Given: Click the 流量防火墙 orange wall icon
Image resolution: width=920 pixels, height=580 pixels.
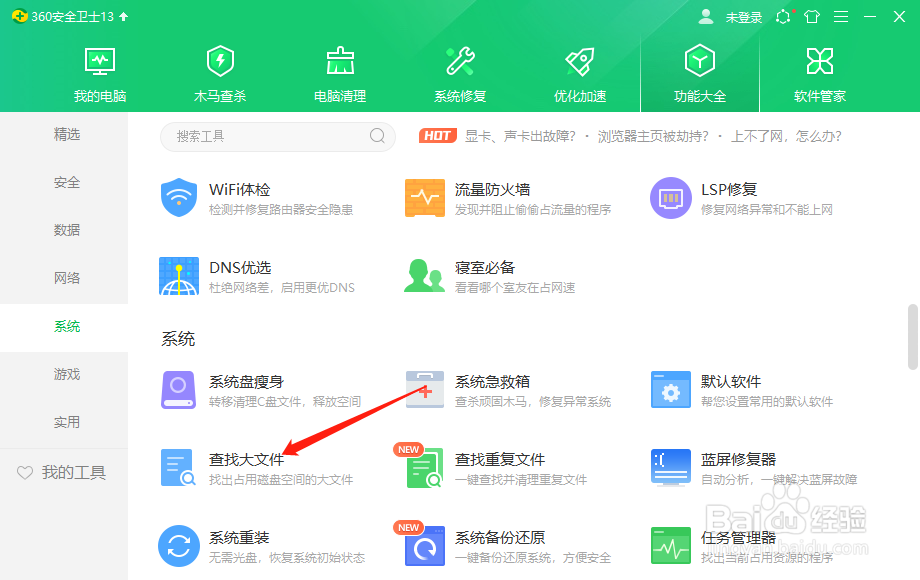Looking at the screenshot, I should coord(425,198).
